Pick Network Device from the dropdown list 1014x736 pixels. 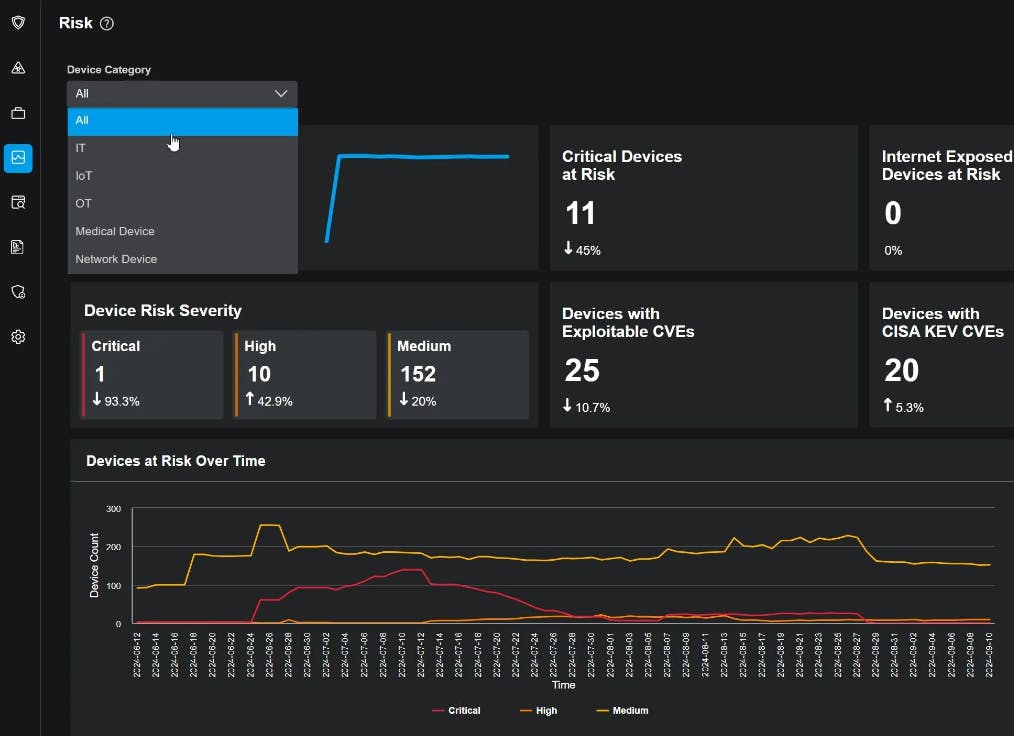[116, 259]
